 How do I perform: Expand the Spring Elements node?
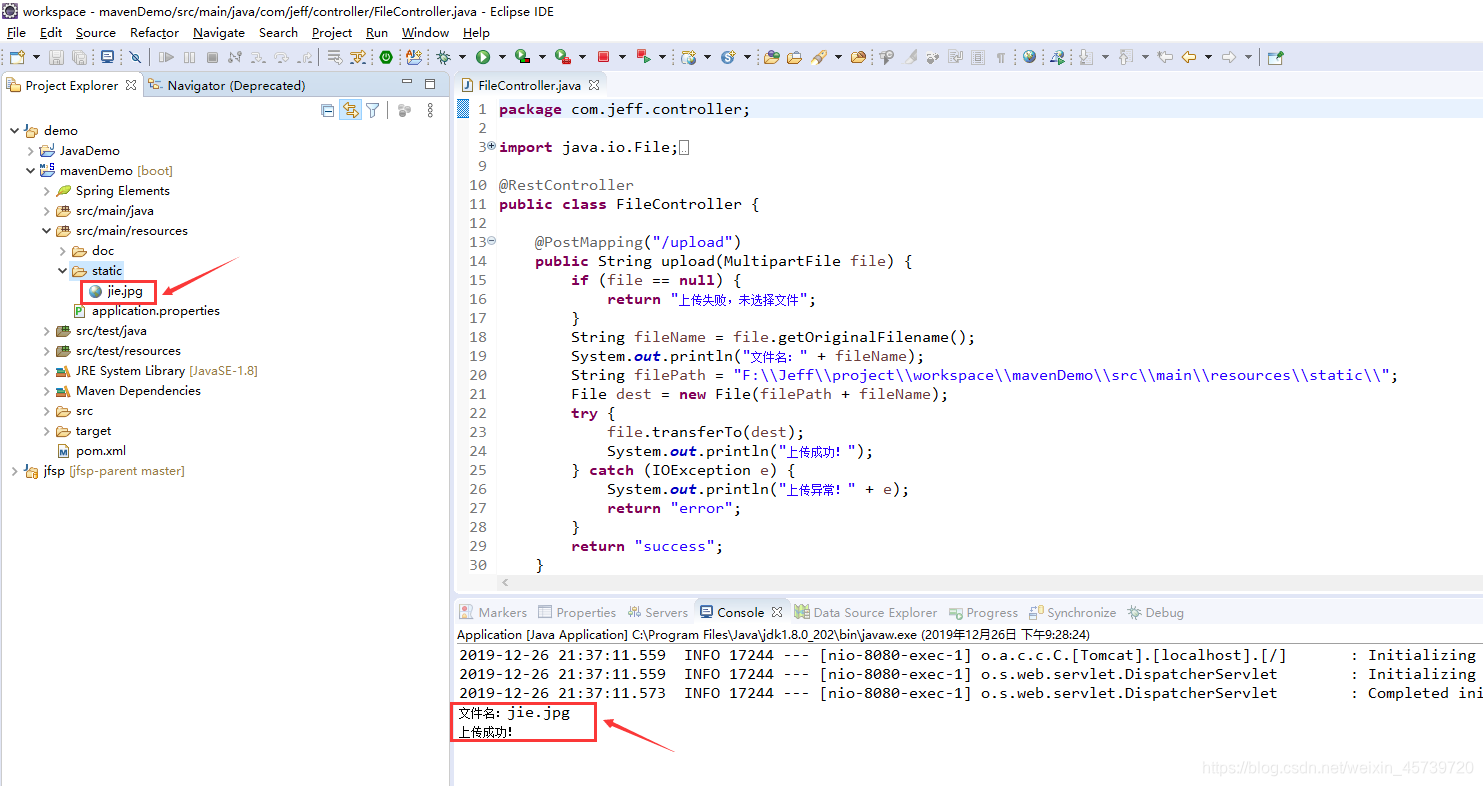47,191
